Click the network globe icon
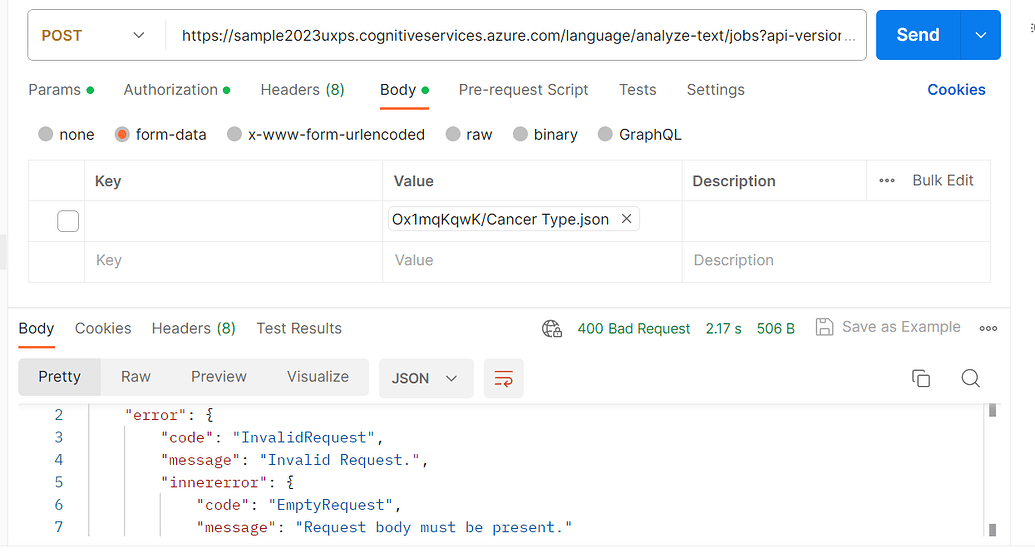 point(552,328)
